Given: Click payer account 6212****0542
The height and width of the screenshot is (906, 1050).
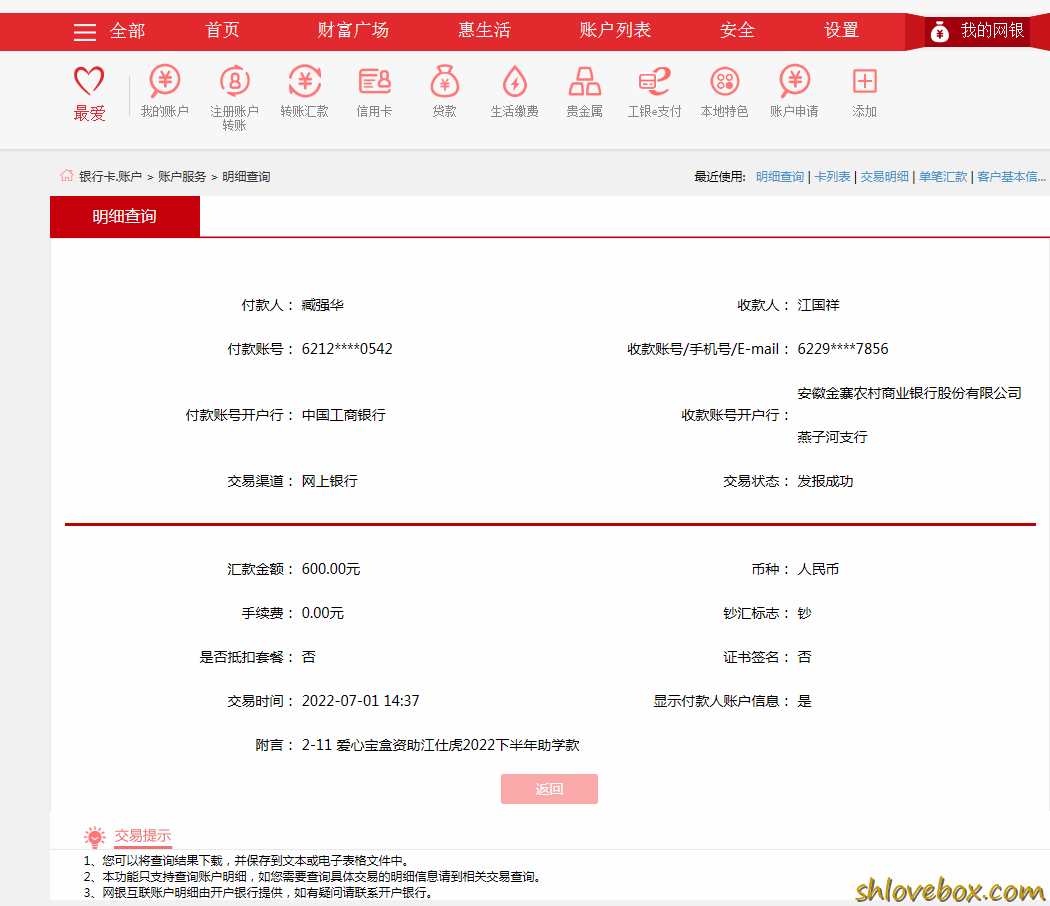Looking at the screenshot, I should (347, 349).
